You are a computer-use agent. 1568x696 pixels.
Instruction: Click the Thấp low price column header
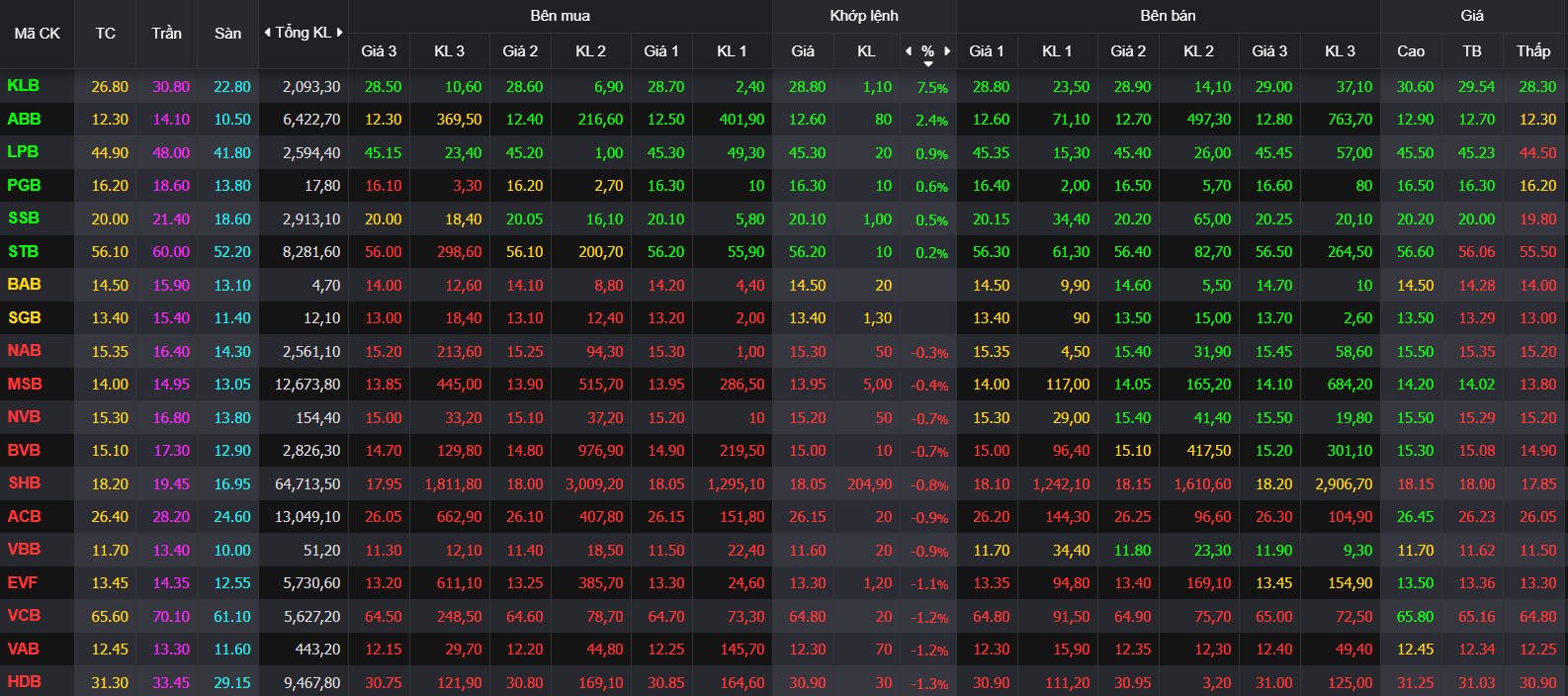point(1533,51)
